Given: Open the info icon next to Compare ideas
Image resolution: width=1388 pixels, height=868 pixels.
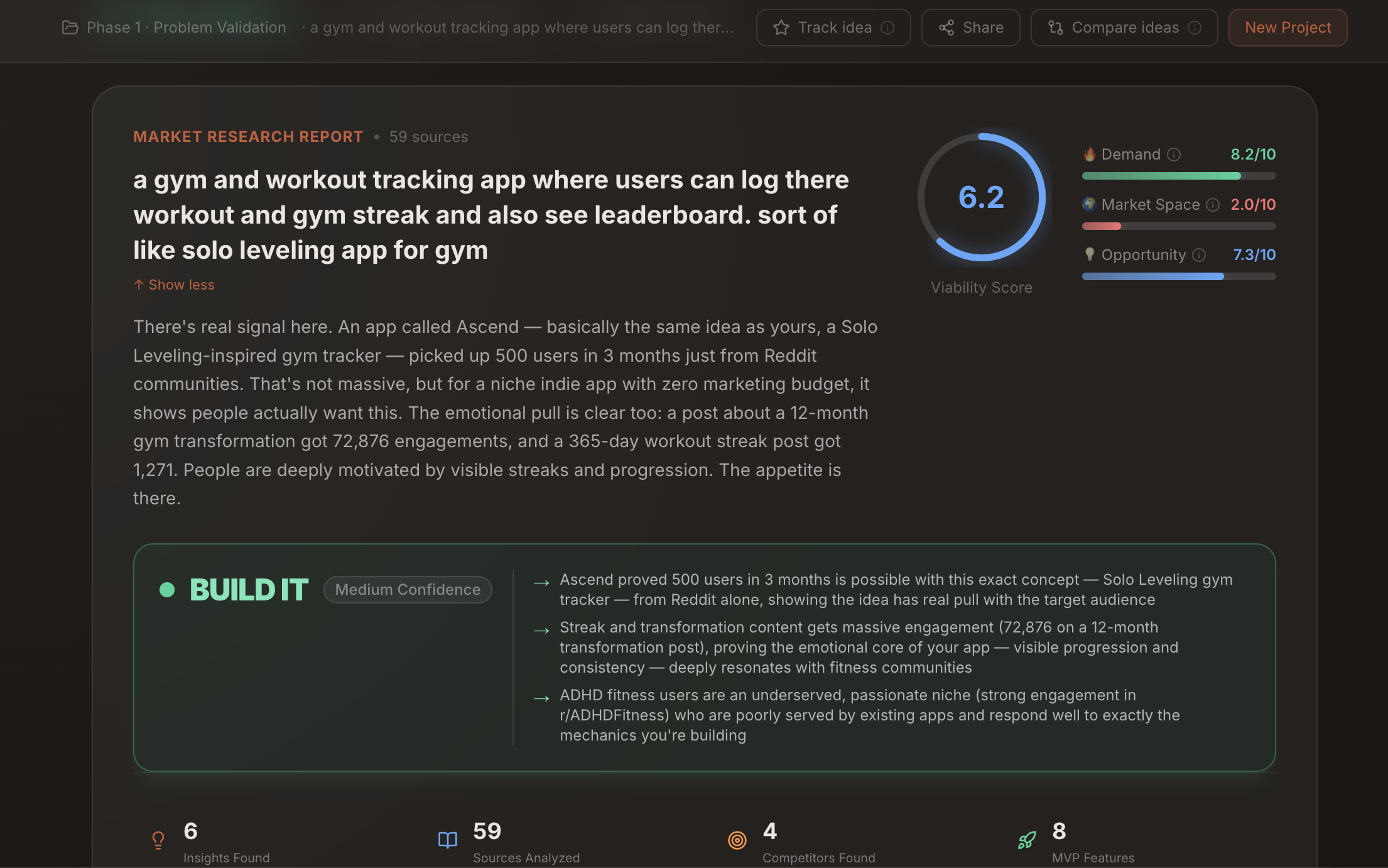Looking at the screenshot, I should pyautogui.click(x=1195, y=28).
